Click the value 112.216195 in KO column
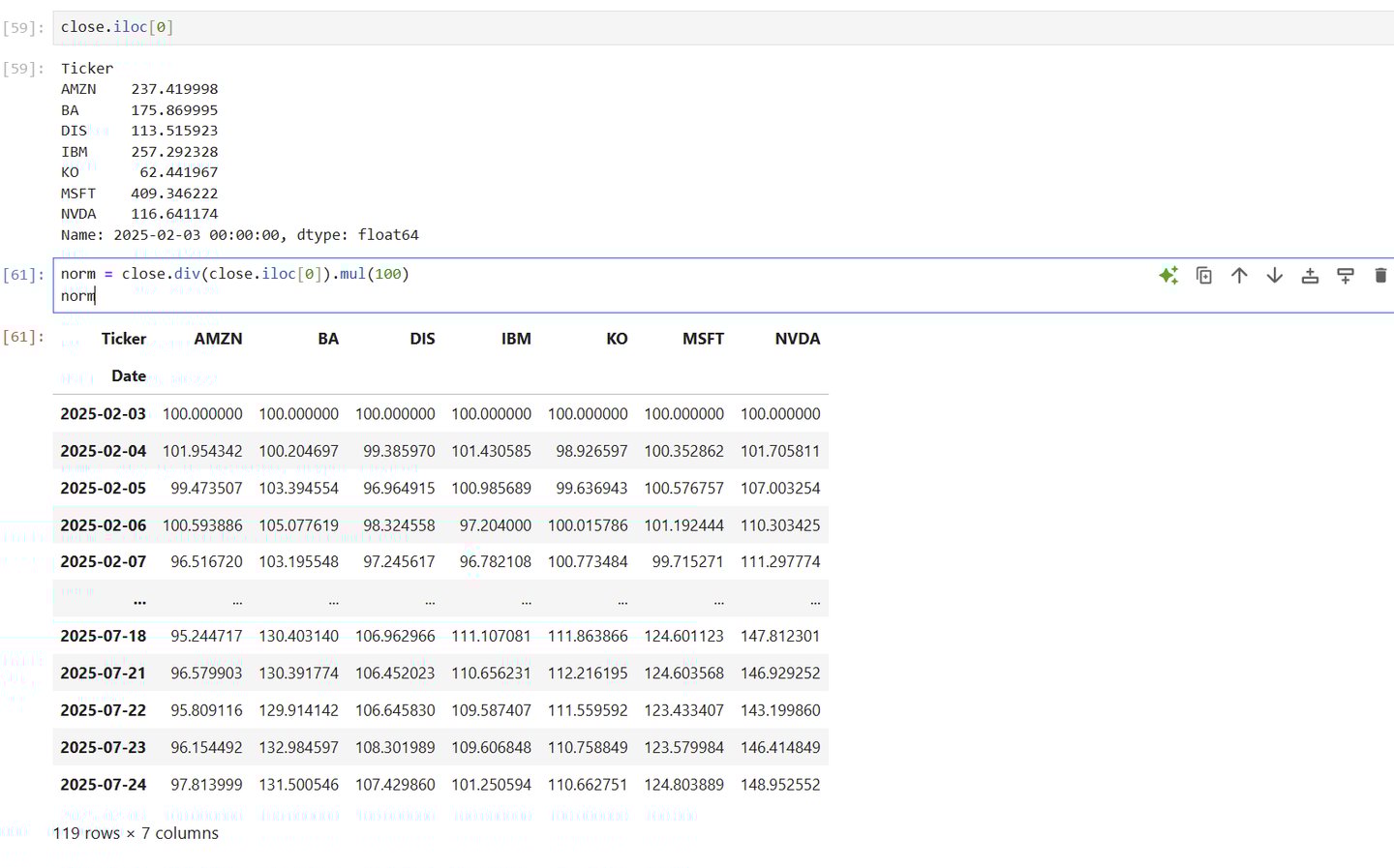The width and height of the screenshot is (1394, 868). (588, 673)
